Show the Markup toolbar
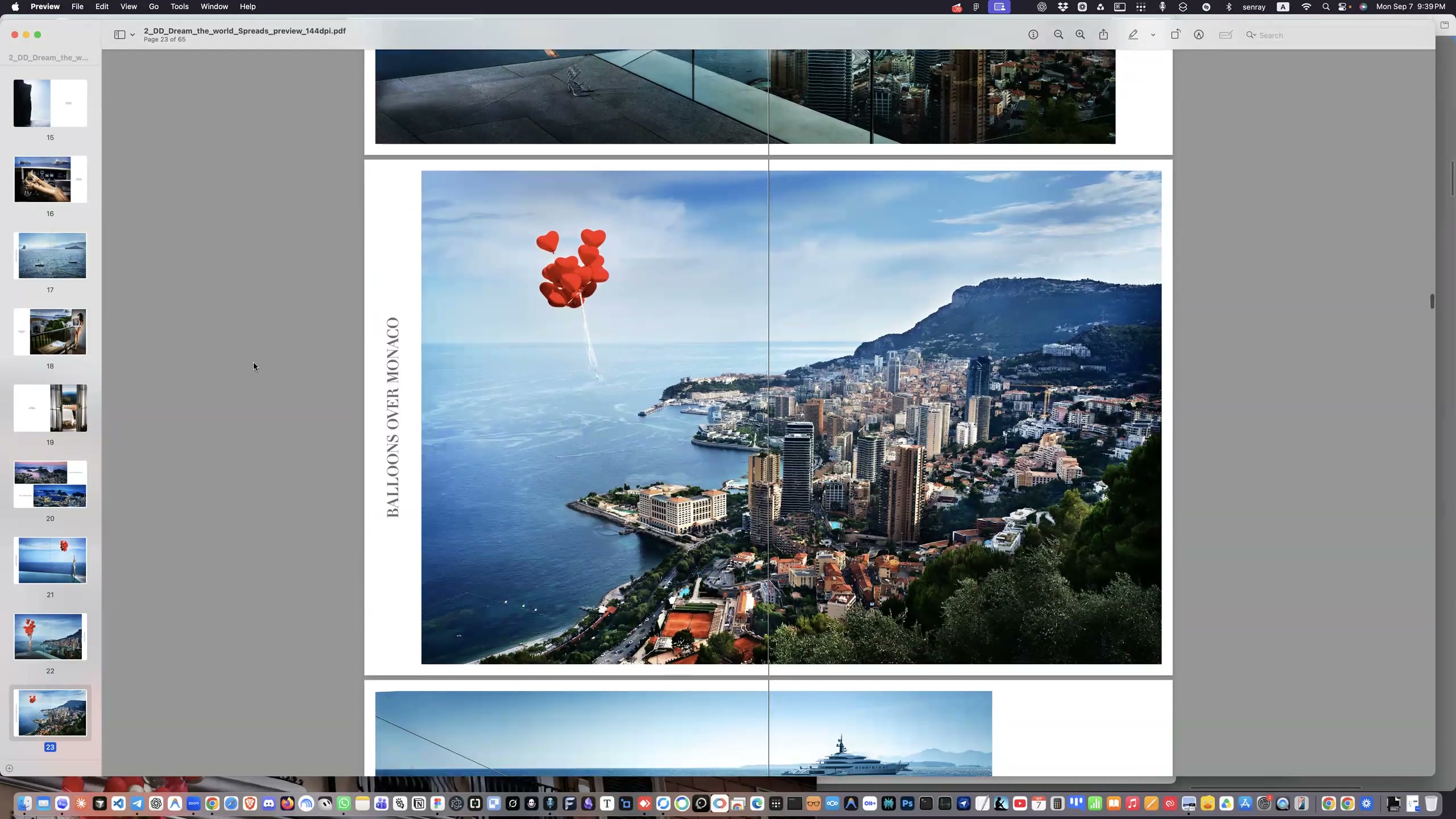The width and height of the screenshot is (1456, 819). pos(1199,35)
